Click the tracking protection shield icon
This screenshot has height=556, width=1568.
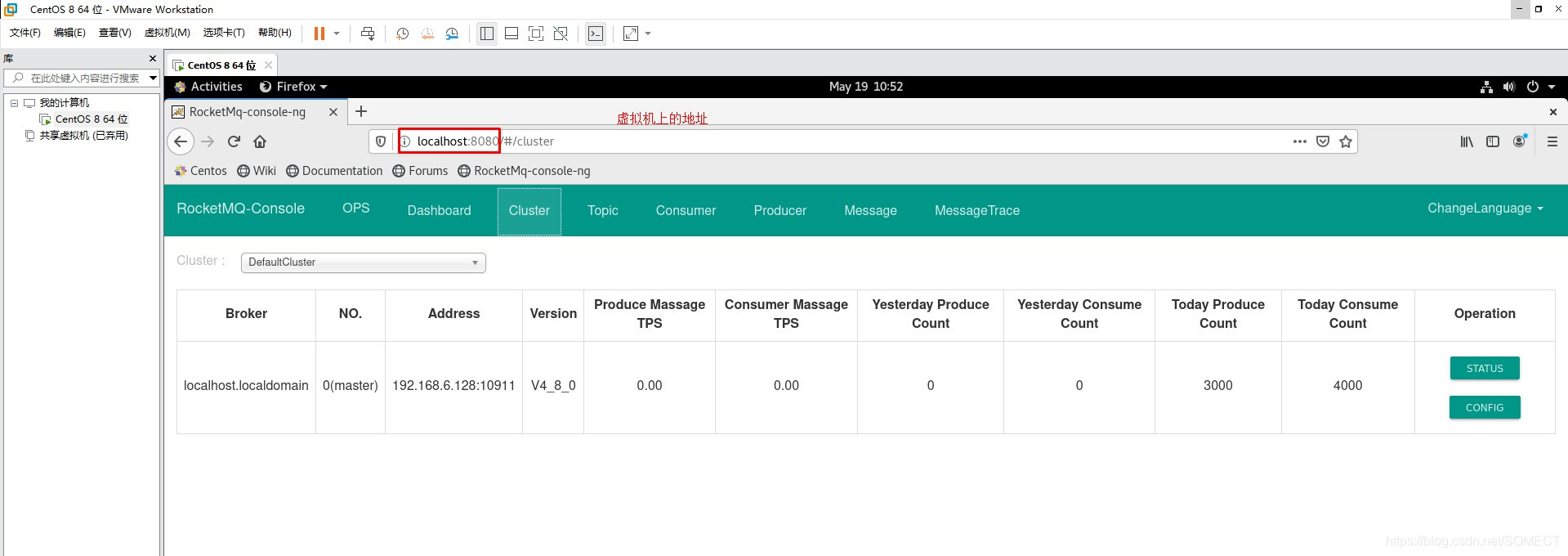pos(381,141)
